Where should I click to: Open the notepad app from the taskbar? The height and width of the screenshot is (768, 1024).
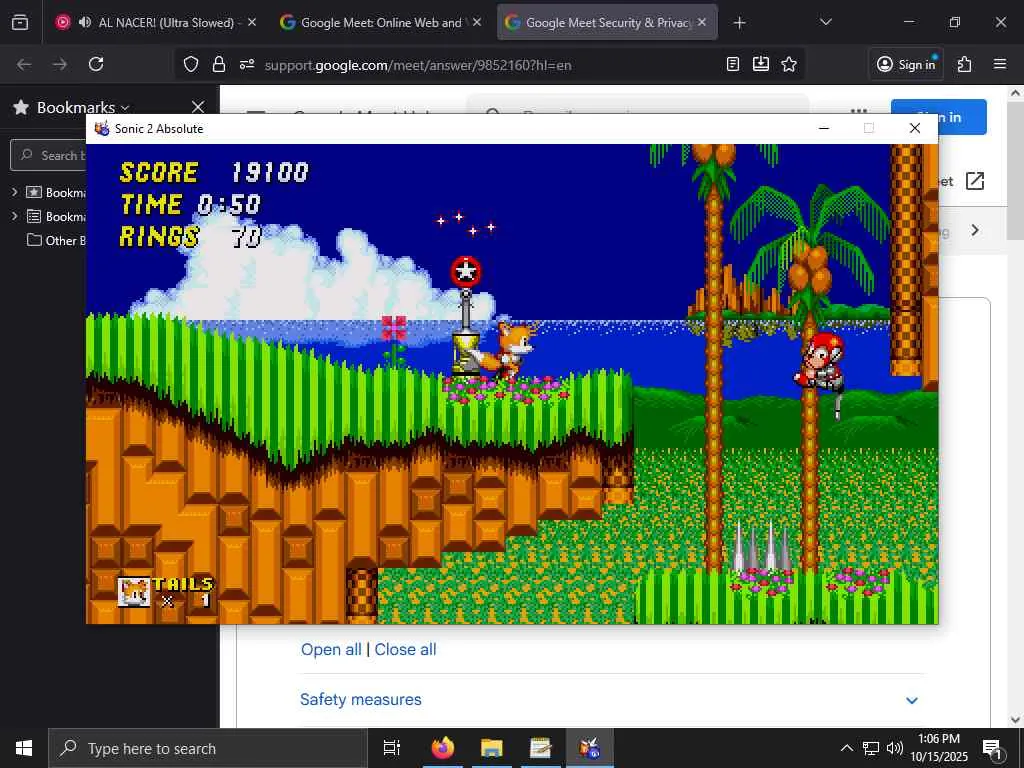pyautogui.click(x=541, y=748)
